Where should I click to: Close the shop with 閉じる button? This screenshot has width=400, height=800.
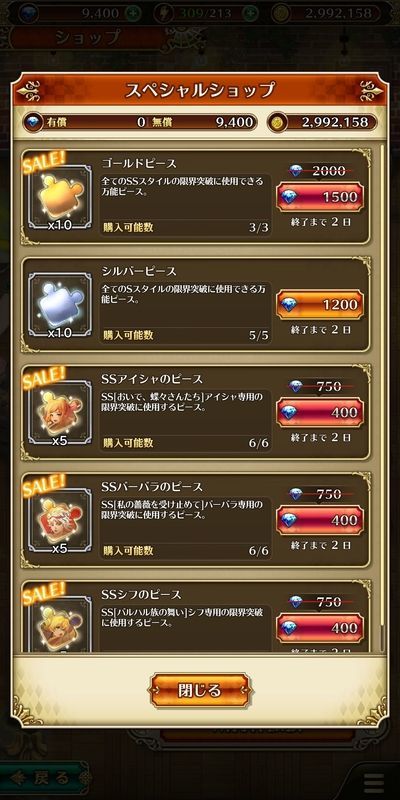(x=200, y=690)
